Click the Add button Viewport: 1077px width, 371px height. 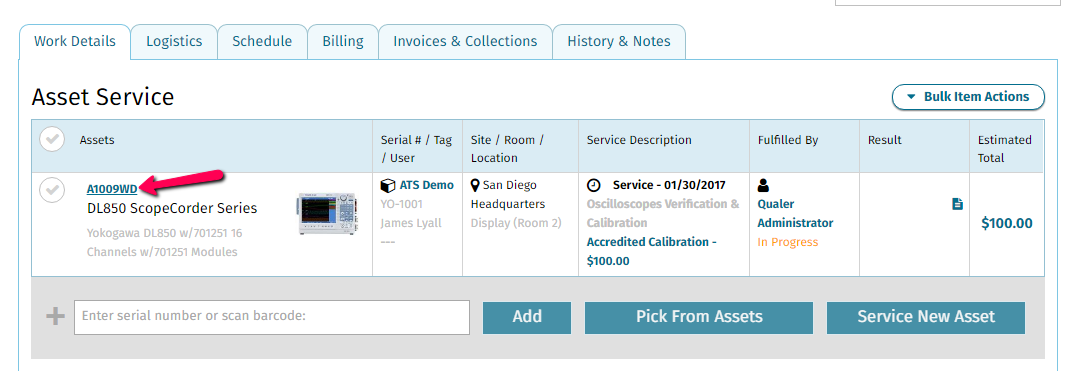coord(527,317)
